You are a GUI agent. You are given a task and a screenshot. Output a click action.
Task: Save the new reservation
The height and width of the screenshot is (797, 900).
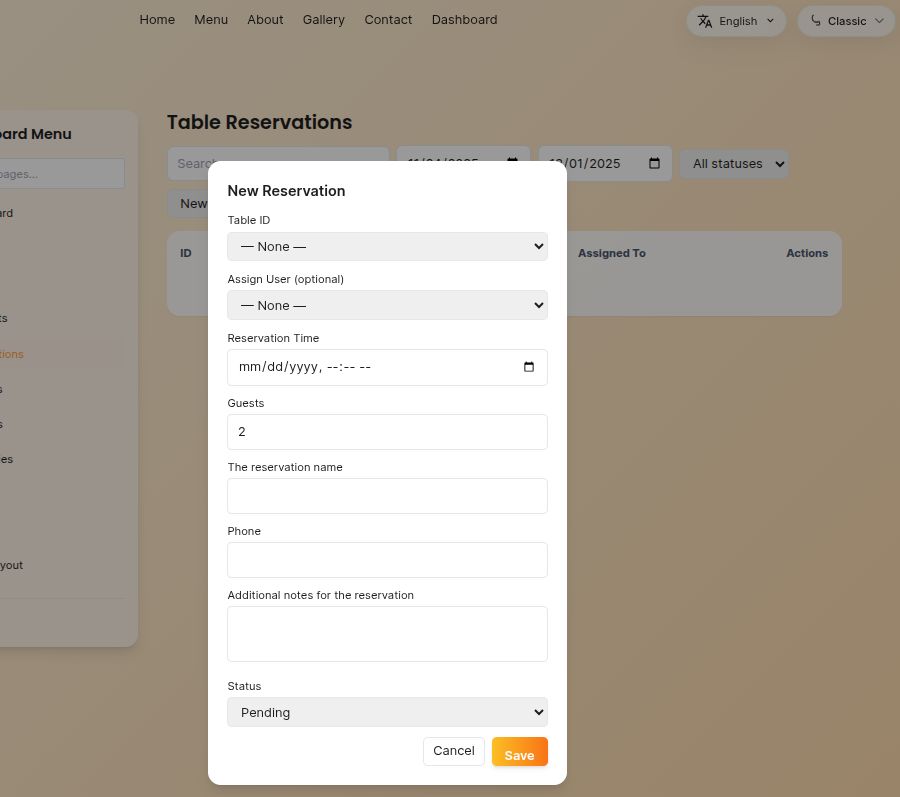point(519,752)
